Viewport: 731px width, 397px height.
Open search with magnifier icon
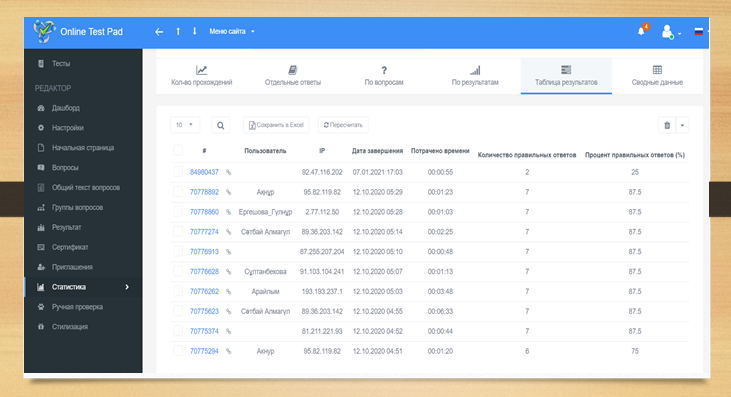click(x=221, y=125)
